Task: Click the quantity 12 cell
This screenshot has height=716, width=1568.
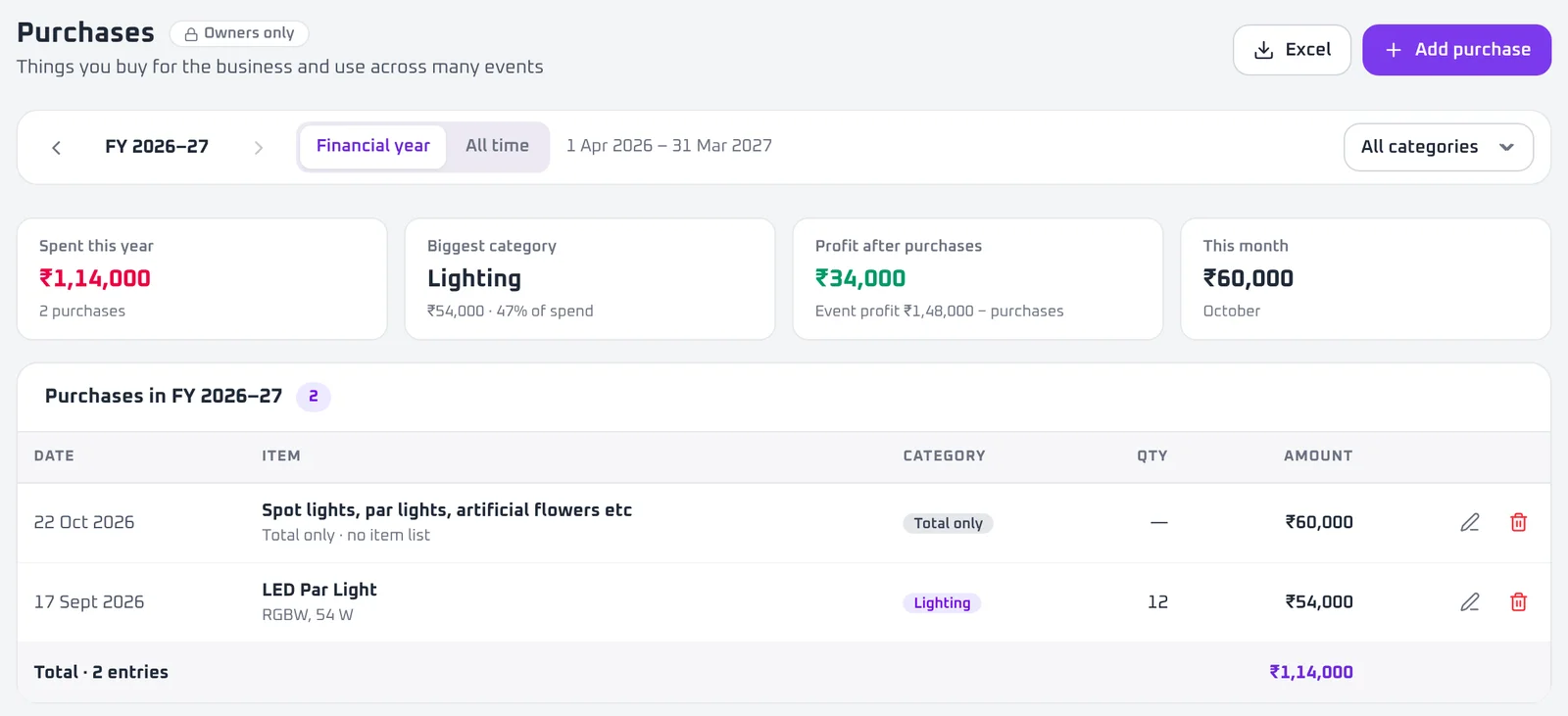Action: click(x=1157, y=602)
